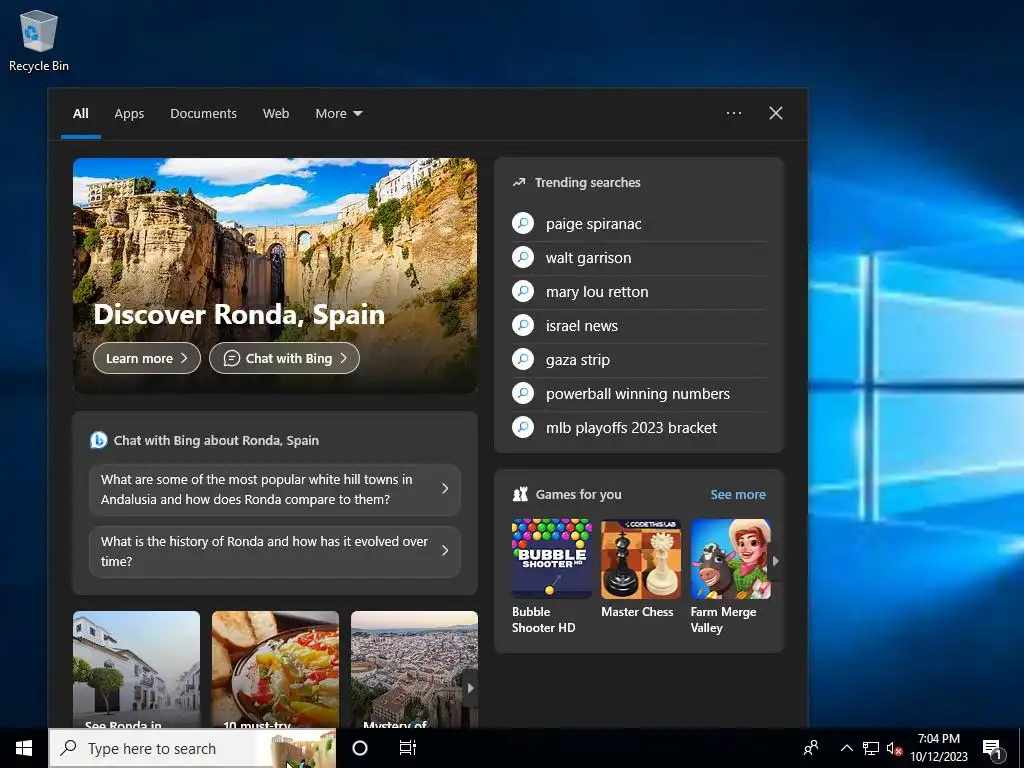Open the 10 must-try food card
1024x768 pixels.
point(275,670)
